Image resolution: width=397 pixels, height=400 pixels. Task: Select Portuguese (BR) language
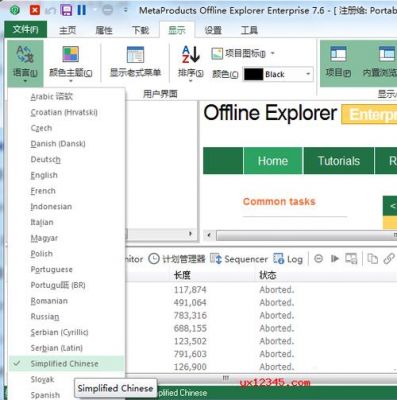click(67, 285)
